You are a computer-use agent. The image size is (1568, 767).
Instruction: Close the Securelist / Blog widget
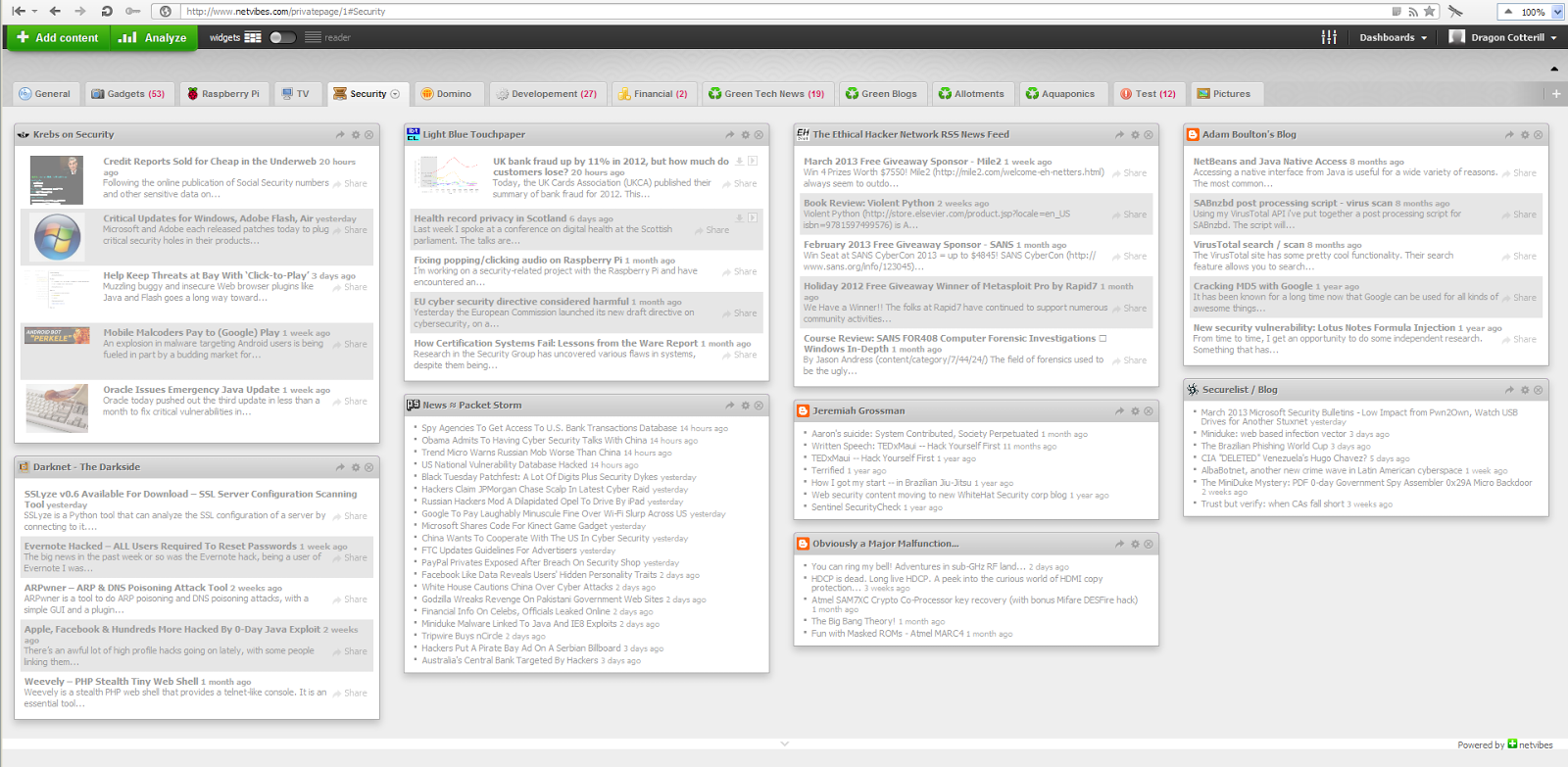pos(1539,390)
